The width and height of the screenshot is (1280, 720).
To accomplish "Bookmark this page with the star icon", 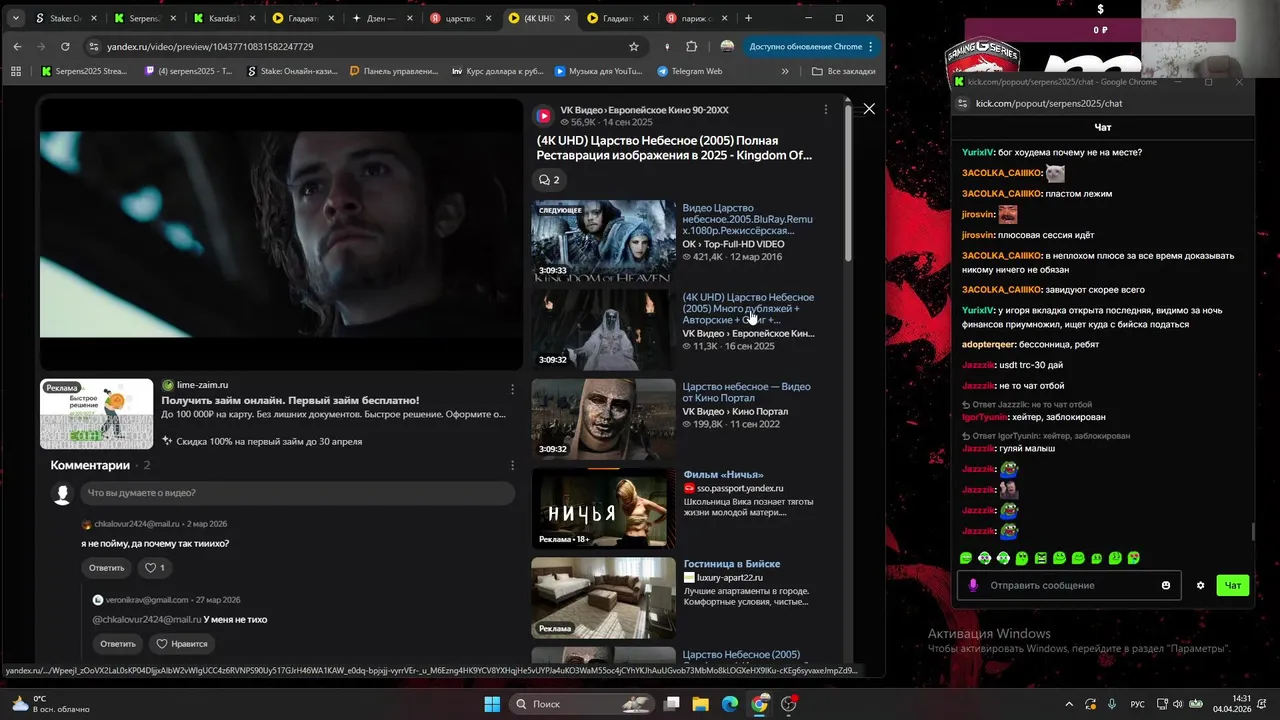I will click(633, 46).
